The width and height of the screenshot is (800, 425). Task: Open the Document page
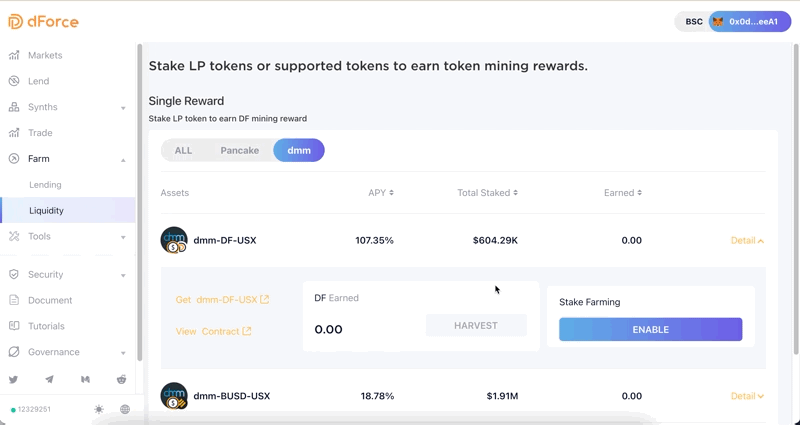[50, 300]
